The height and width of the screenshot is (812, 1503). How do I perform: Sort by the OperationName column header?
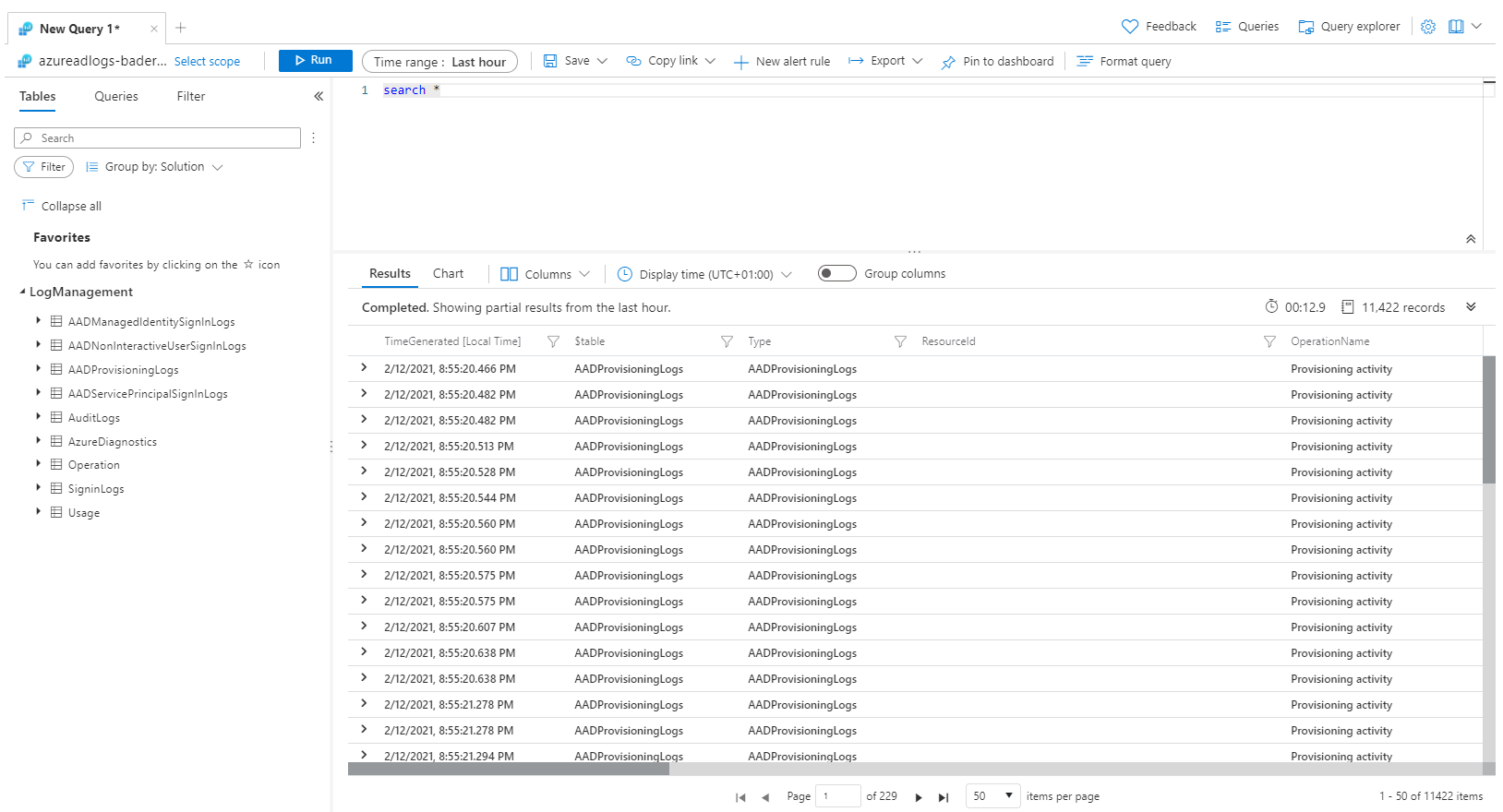pos(1329,341)
